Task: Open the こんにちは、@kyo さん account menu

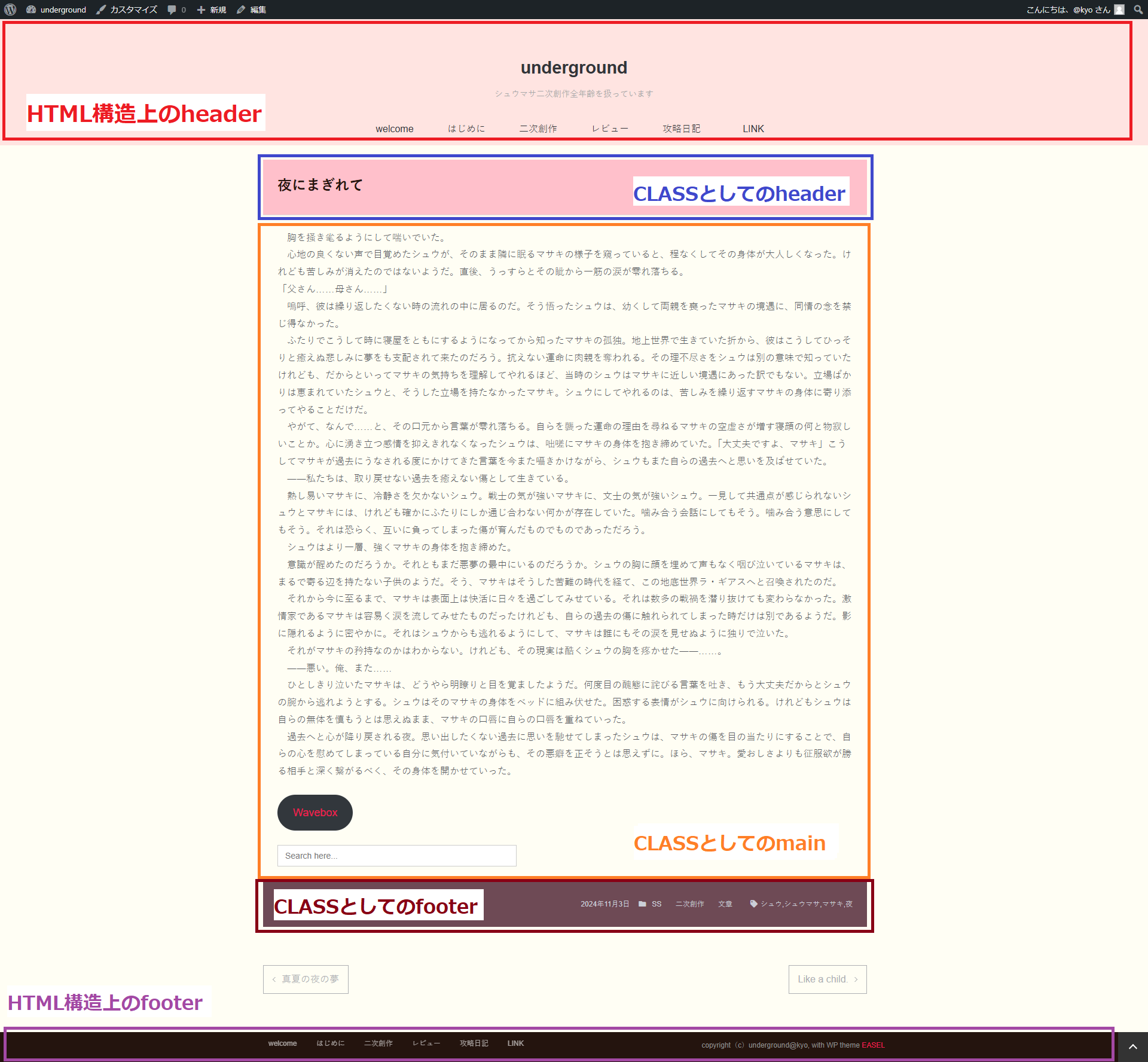Action: click(x=1068, y=10)
